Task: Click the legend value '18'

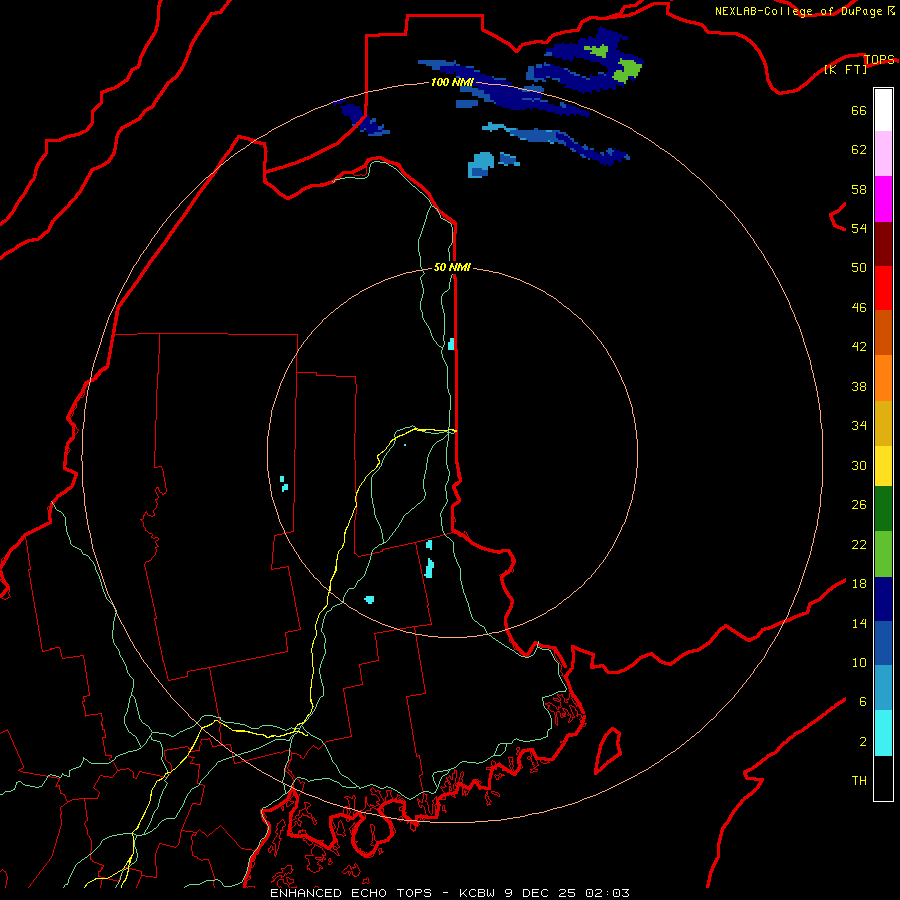Action: click(859, 584)
